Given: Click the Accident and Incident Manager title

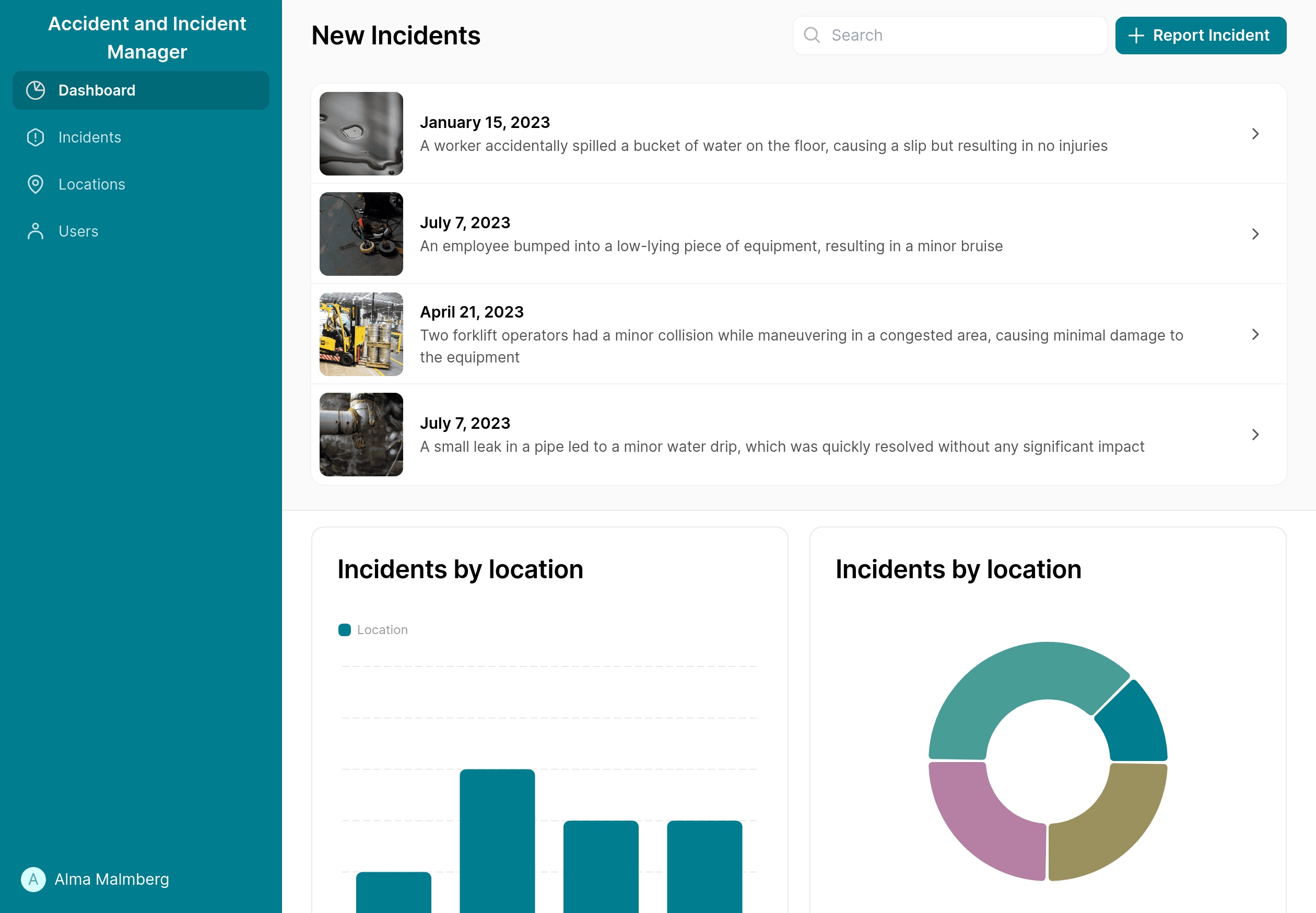Looking at the screenshot, I should [147, 38].
